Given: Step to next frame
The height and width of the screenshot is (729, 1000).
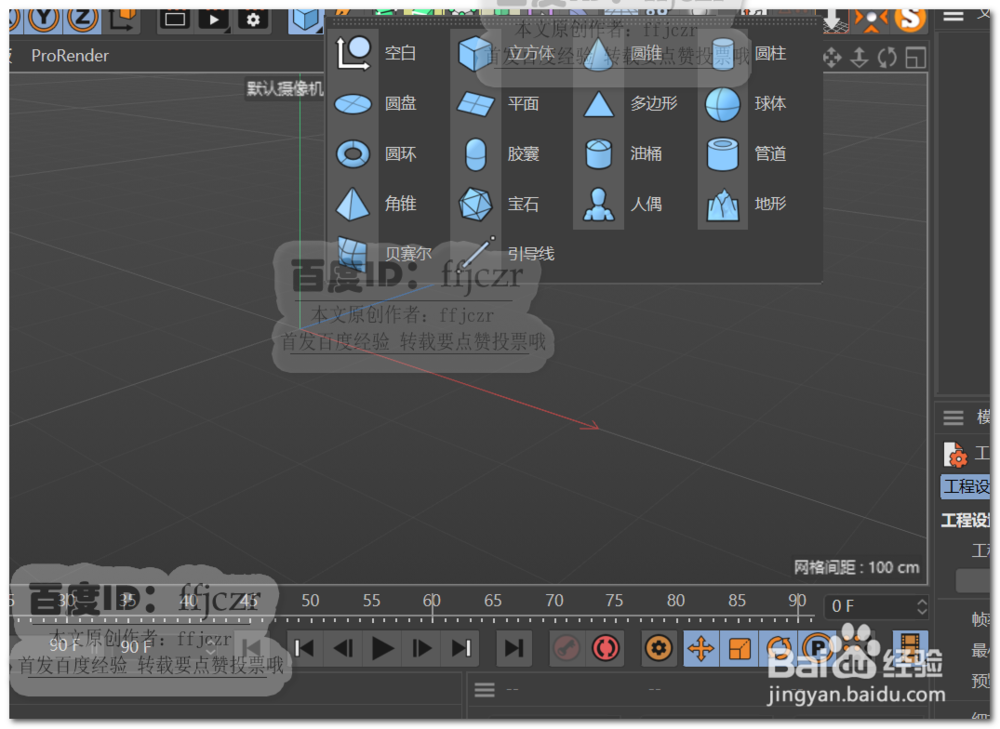Looking at the screenshot, I should coord(422,649).
